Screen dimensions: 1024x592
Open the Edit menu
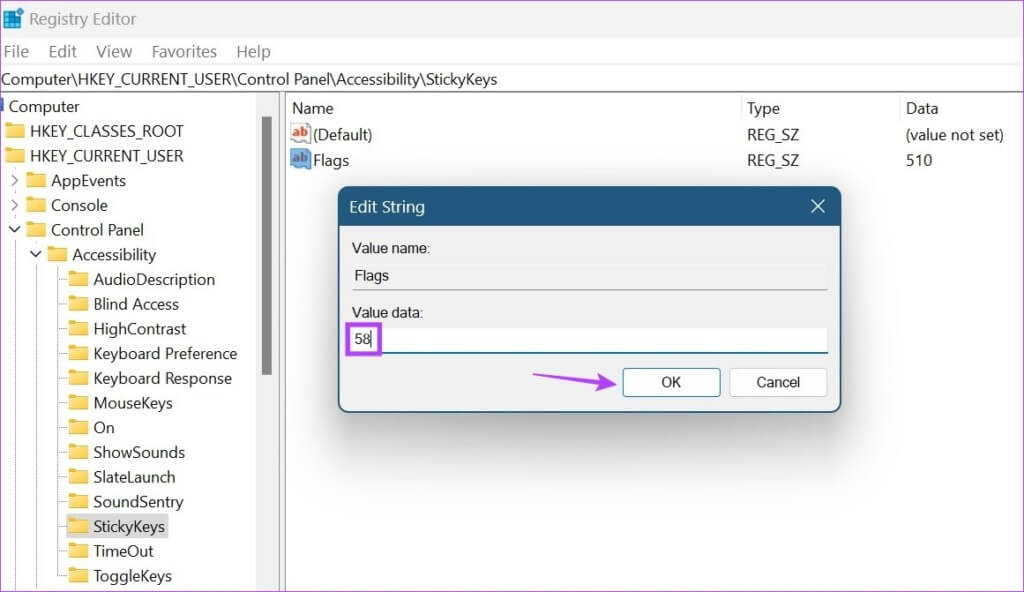pos(62,51)
